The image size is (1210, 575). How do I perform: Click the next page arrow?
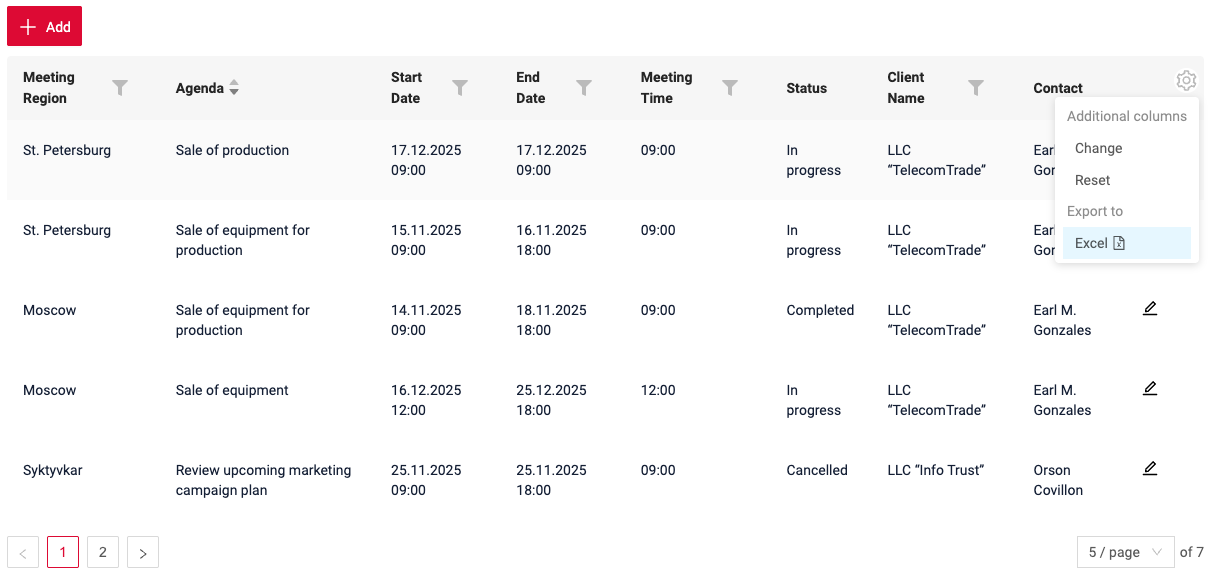coord(143,552)
